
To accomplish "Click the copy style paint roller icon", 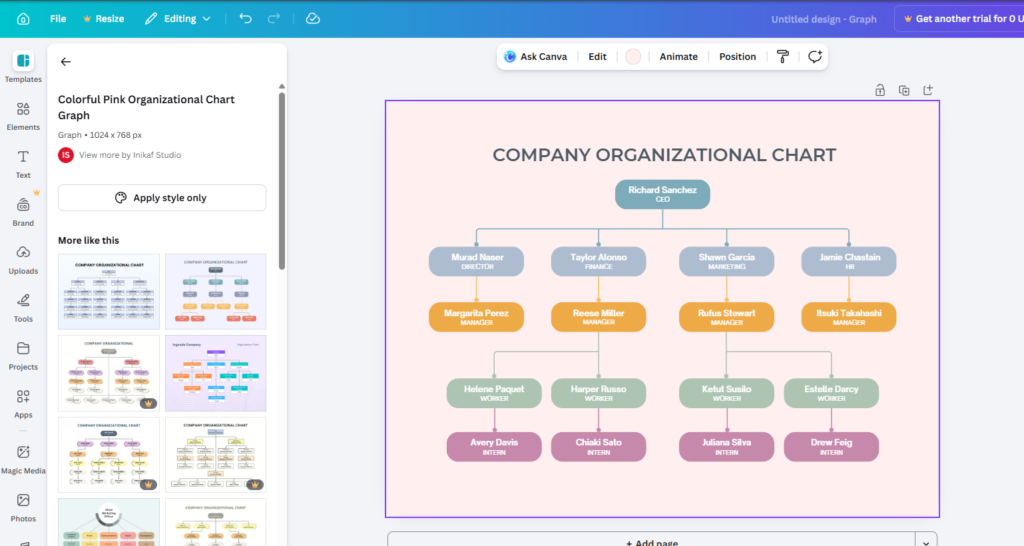I will pos(783,57).
